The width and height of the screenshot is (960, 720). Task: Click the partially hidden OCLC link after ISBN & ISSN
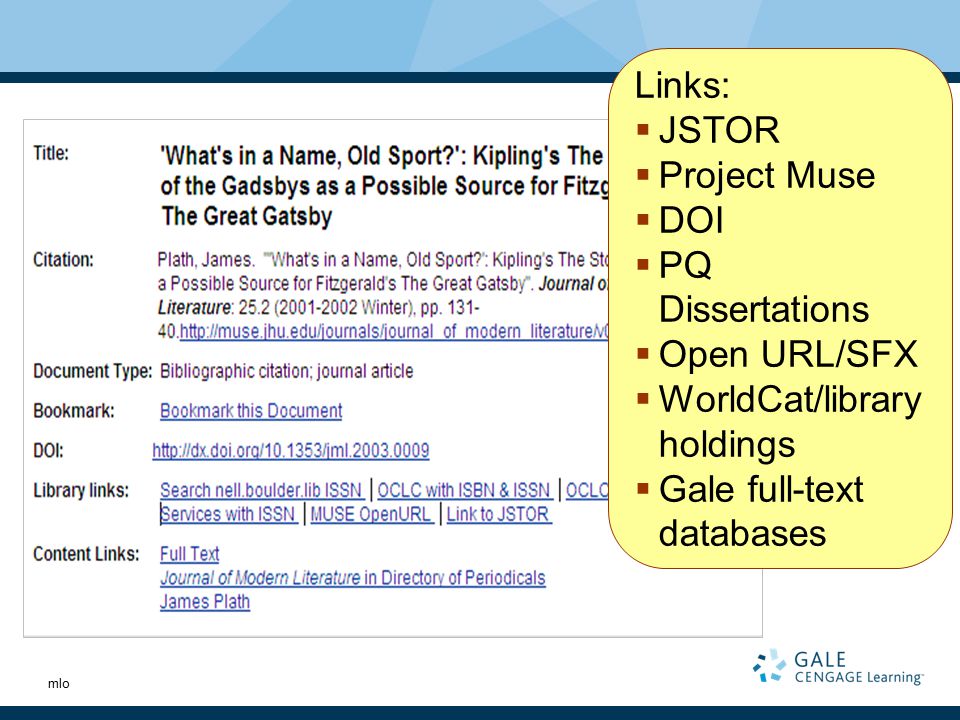587,490
